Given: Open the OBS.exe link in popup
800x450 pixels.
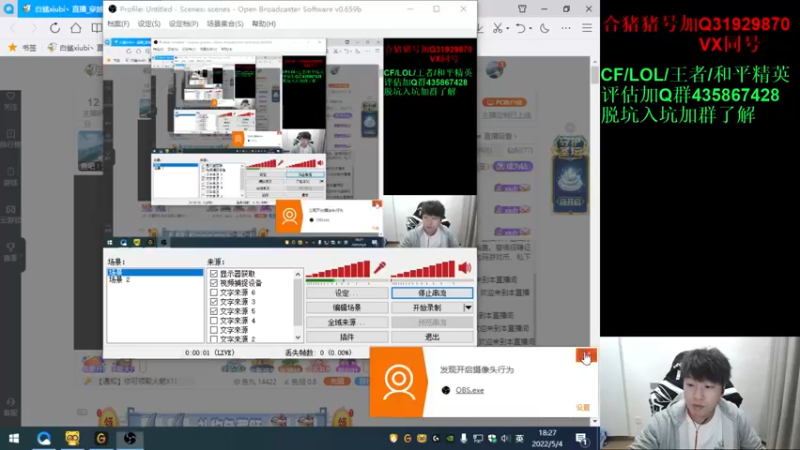Looking at the screenshot, I should [469, 390].
